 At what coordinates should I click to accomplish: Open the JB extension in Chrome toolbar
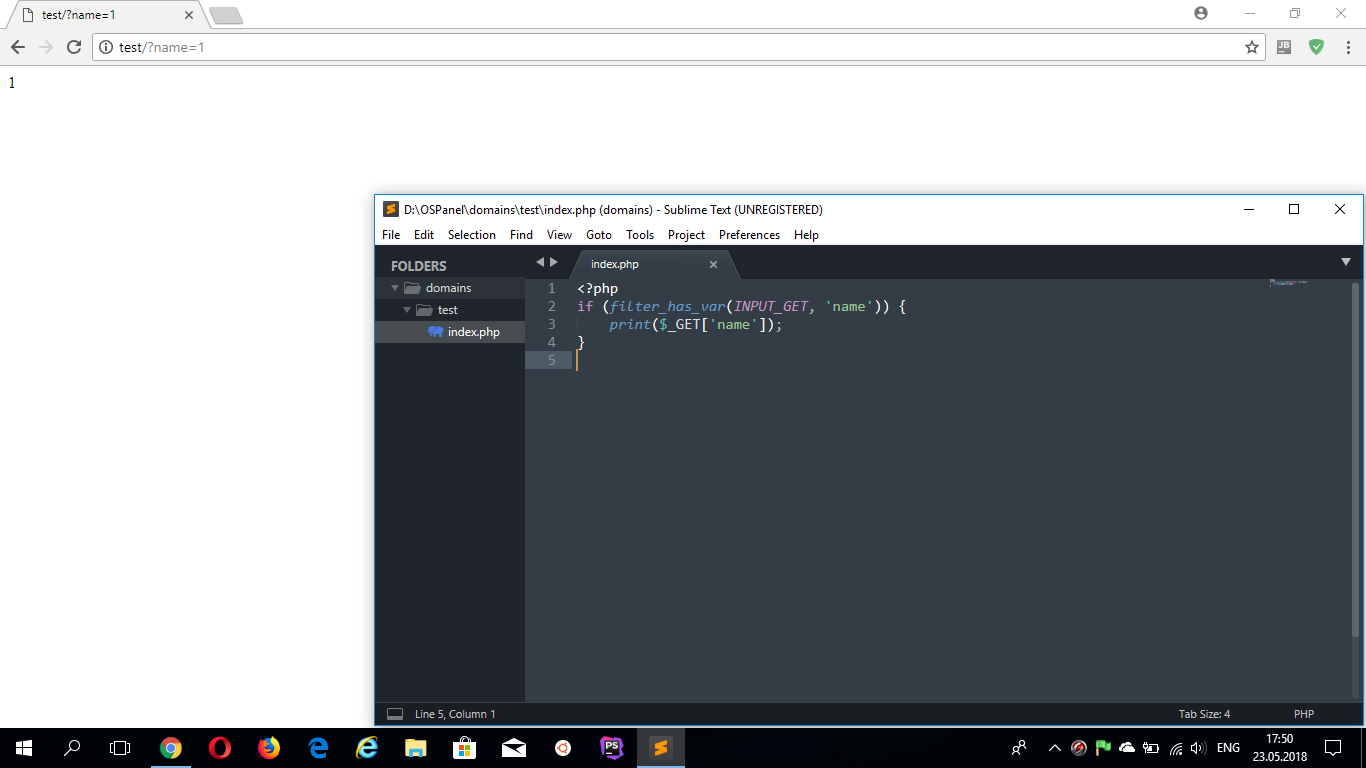(x=1284, y=47)
